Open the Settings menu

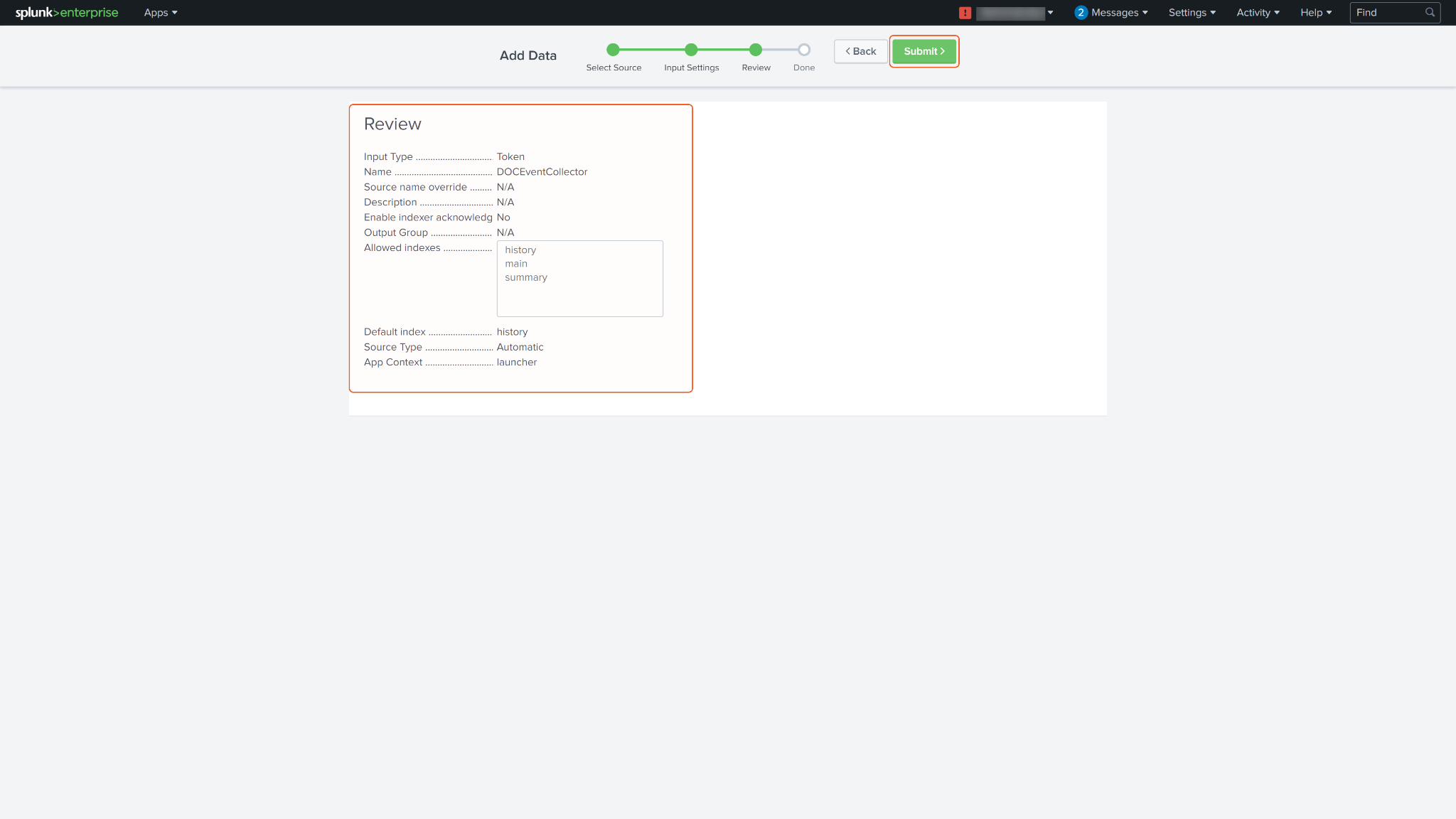(x=1192, y=13)
